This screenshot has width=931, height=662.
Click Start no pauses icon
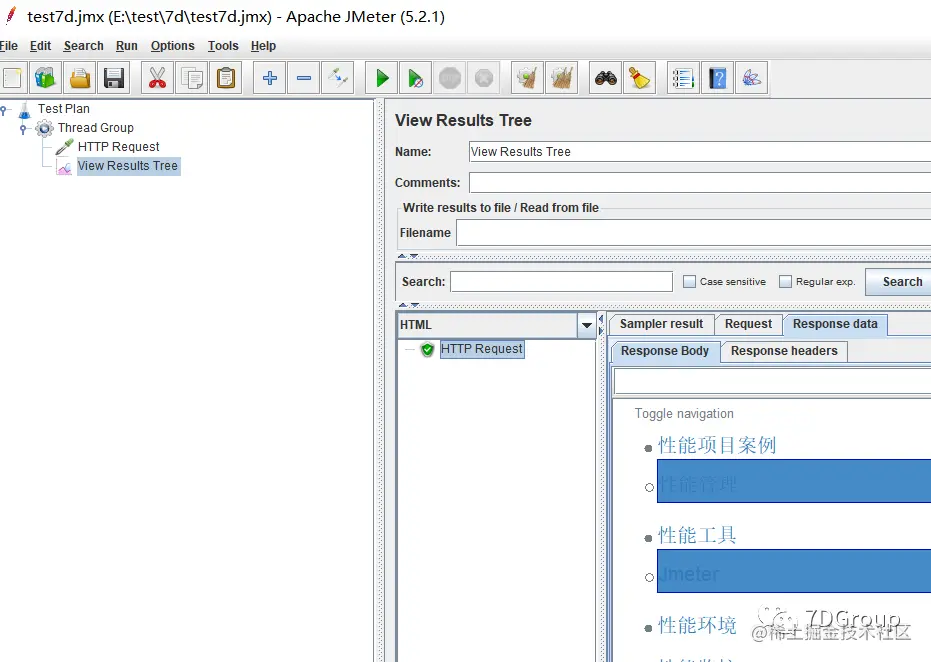click(416, 78)
